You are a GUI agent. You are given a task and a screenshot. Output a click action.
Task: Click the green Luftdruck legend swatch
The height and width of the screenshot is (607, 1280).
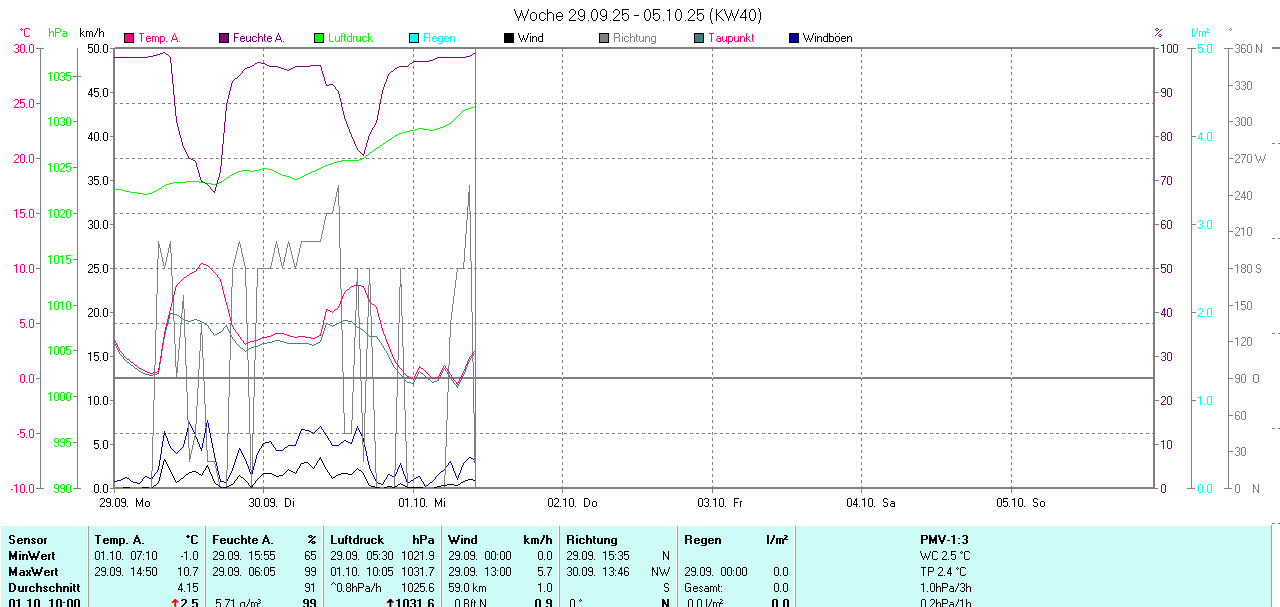[x=319, y=38]
